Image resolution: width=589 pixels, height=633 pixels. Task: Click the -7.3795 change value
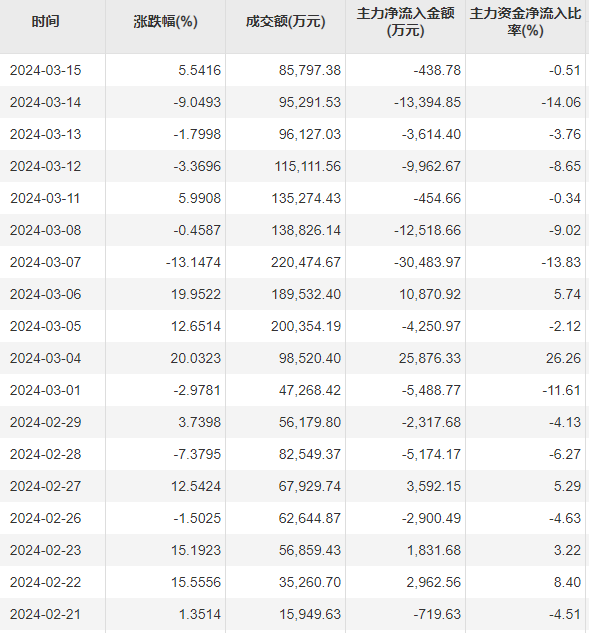coord(197,454)
